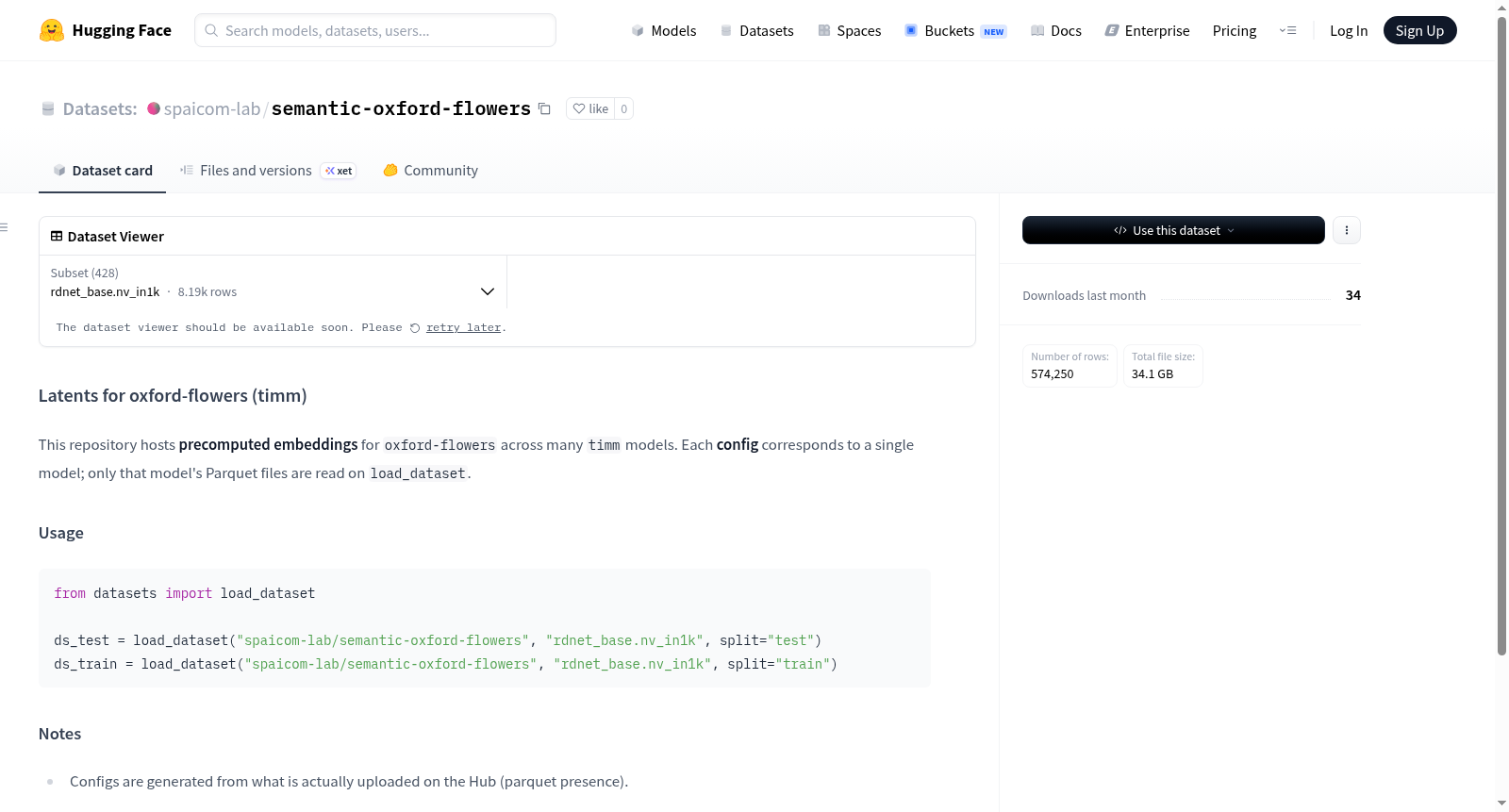Click the ds_test load_dataset code line
The width and height of the screenshot is (1509, 812).
438,640
